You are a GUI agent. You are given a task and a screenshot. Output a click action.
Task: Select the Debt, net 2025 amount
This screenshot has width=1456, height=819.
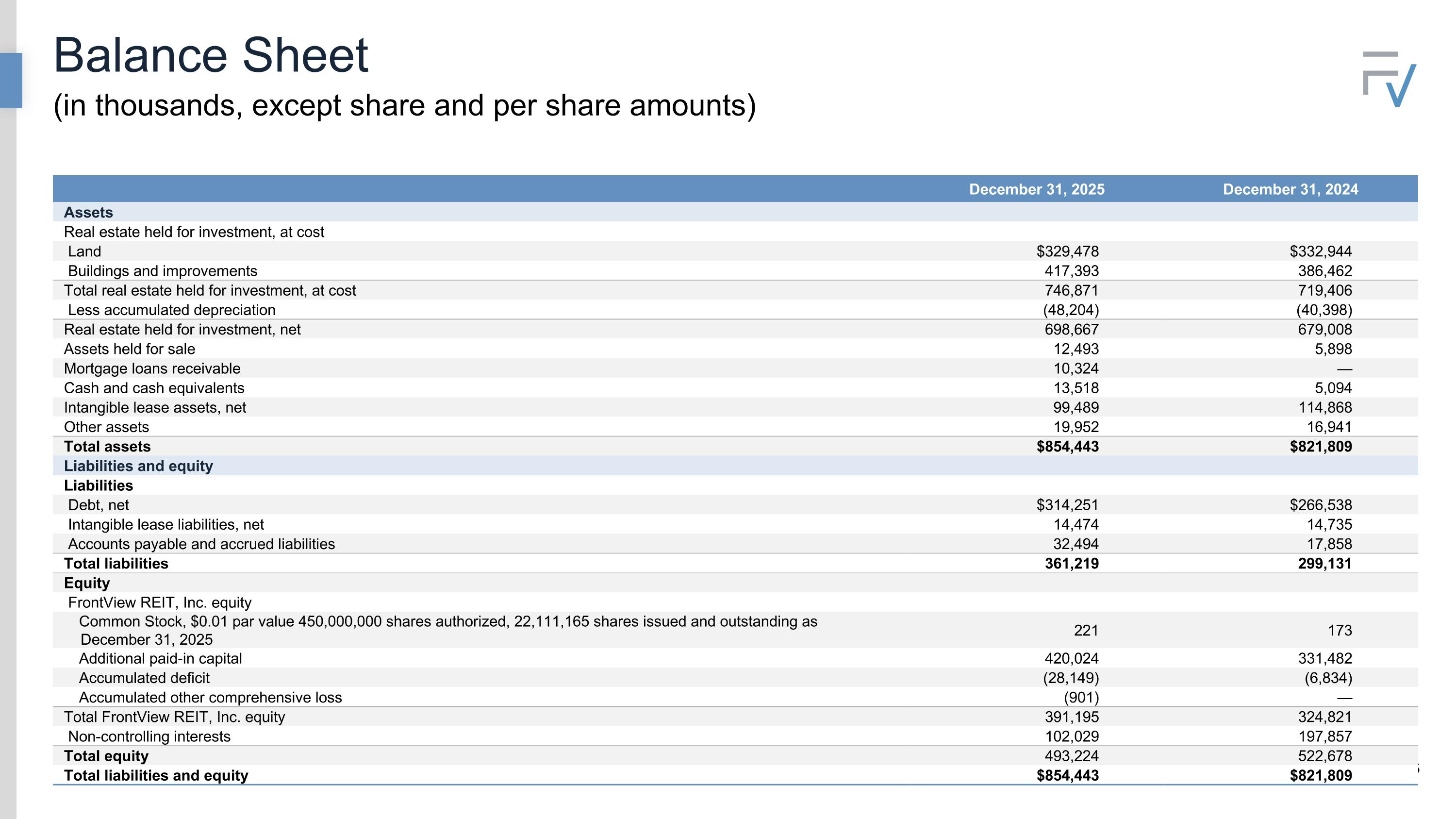tap(1067, 505)
